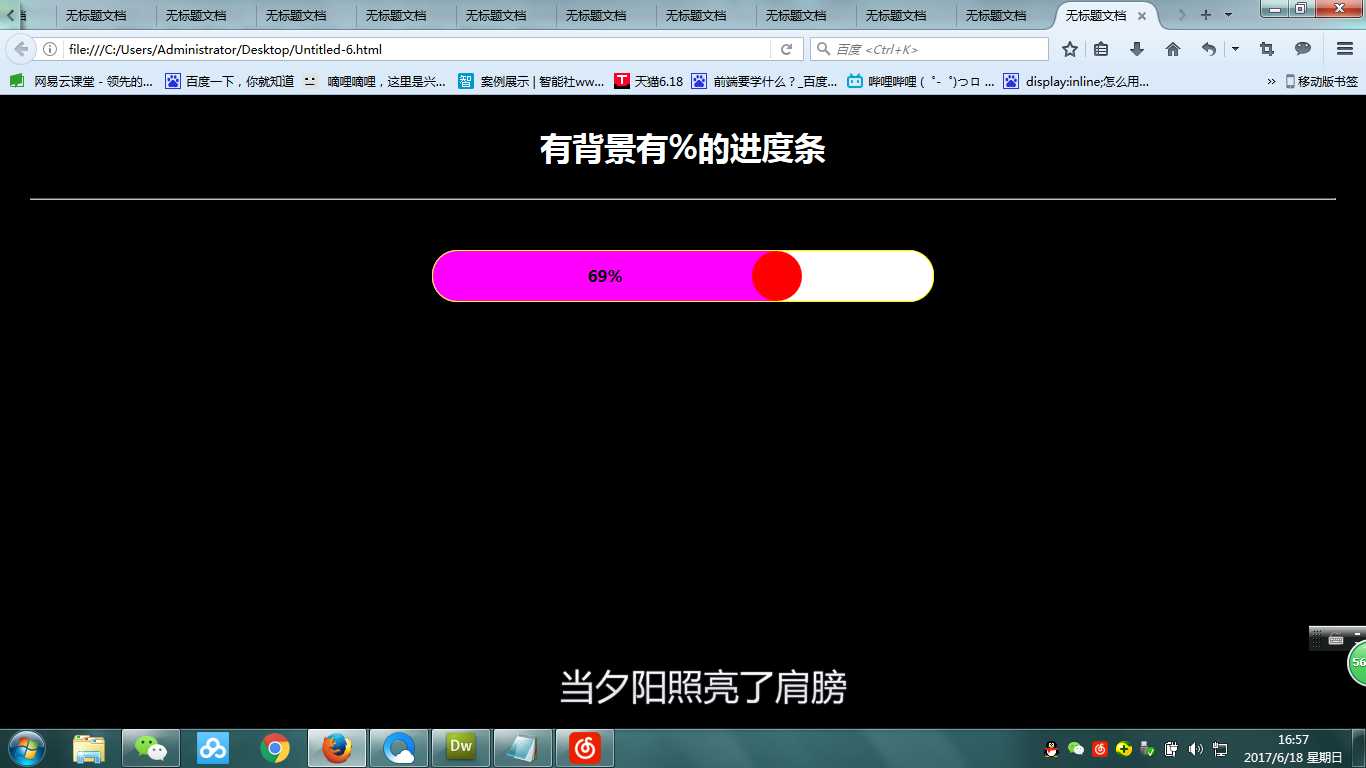Viewport: 1366px width, 768px height.
Task: Click the green 56 floating ball
Action: tap(1357, 662)
